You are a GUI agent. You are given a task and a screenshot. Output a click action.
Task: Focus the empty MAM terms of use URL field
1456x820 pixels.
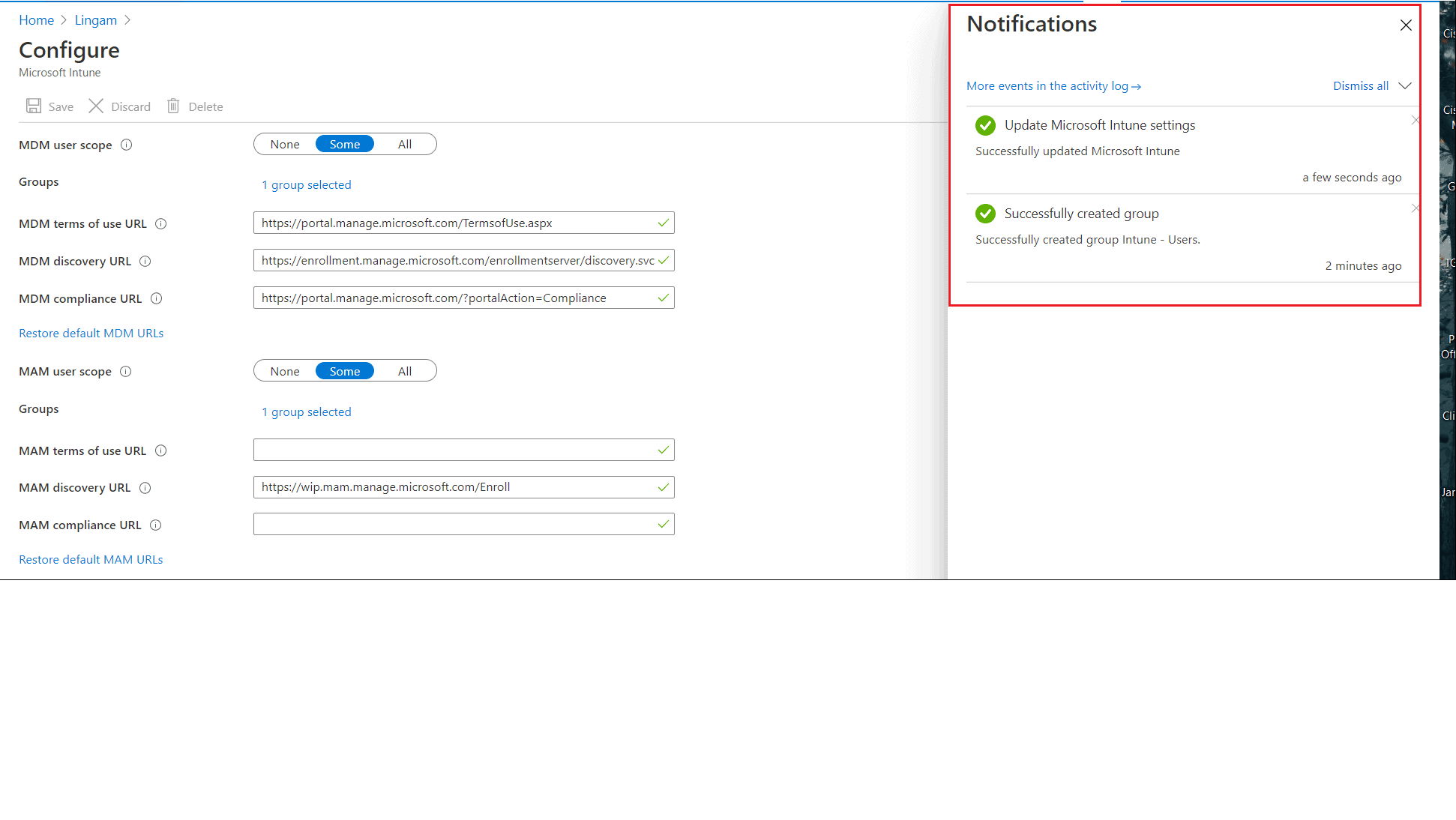coord(464,450)
